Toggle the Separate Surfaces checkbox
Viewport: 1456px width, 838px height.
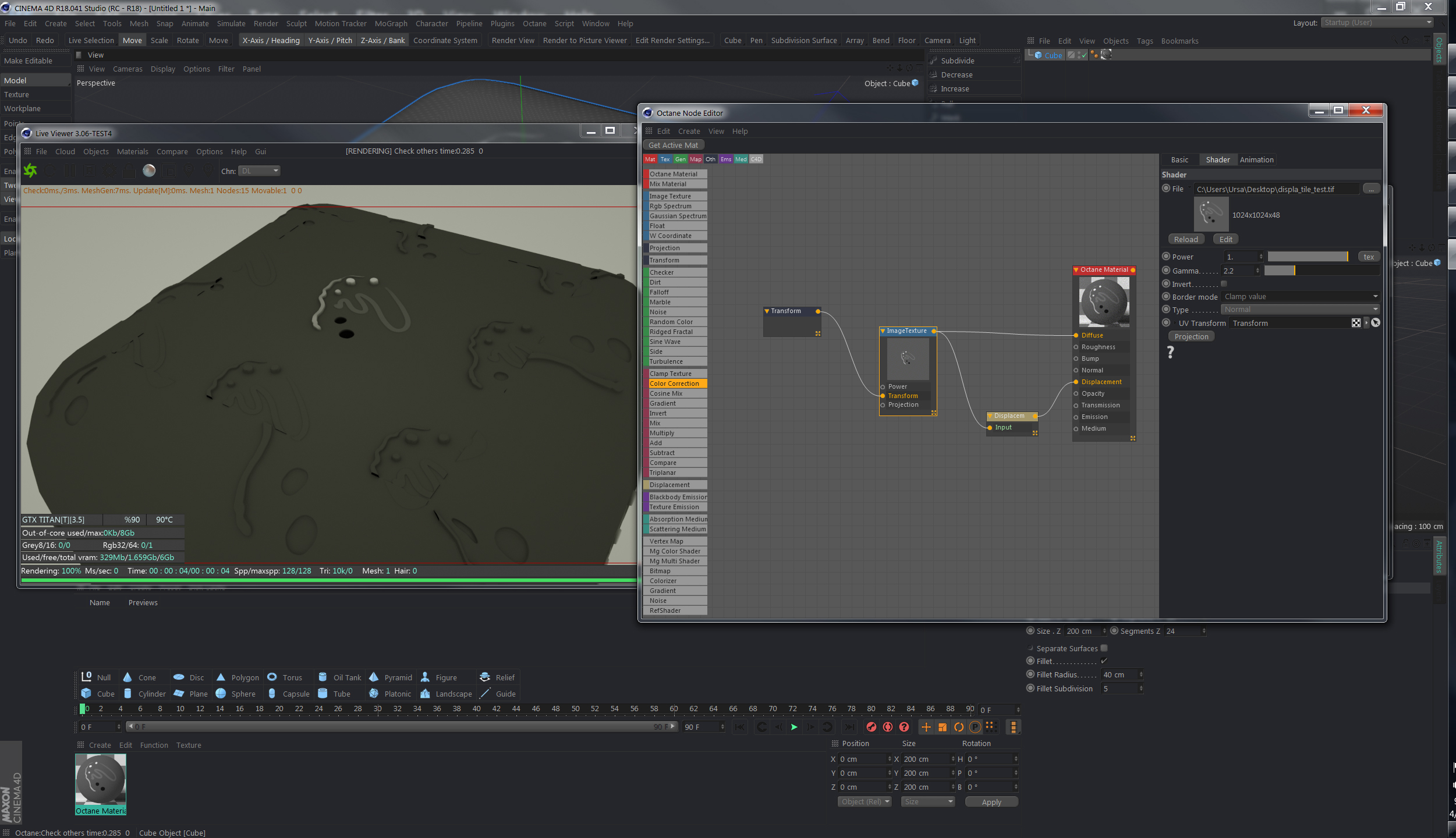(1104, 648)
